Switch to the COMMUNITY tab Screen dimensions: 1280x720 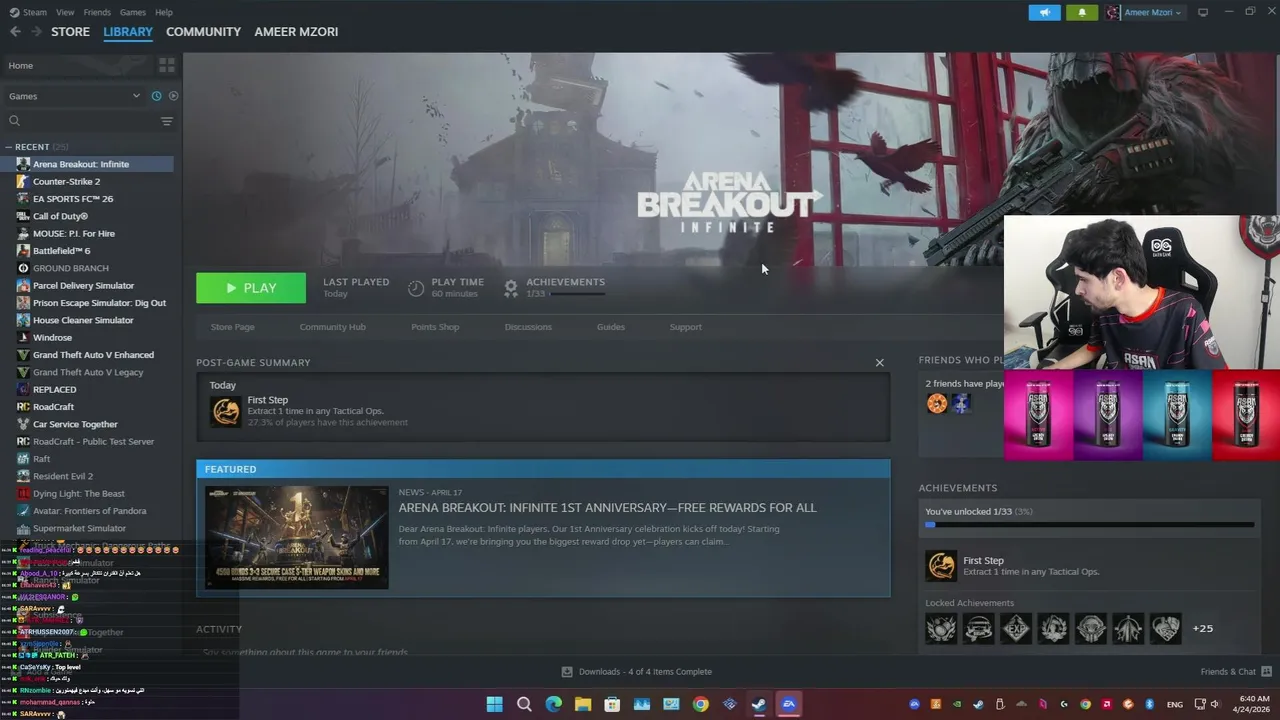[x=203, y=32]
